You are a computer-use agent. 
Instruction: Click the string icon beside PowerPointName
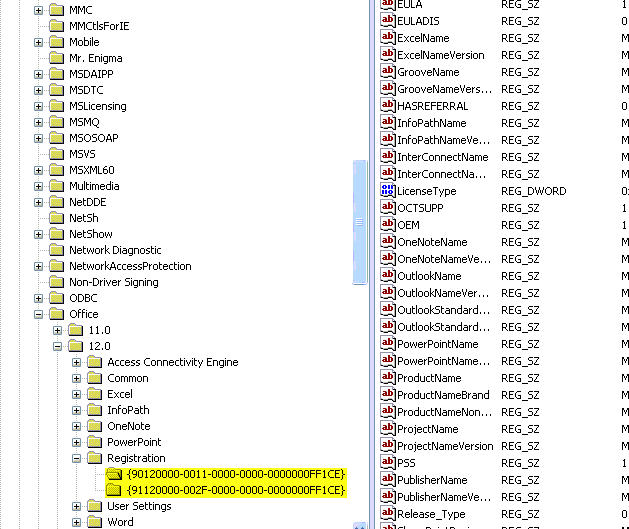point(388,343)
